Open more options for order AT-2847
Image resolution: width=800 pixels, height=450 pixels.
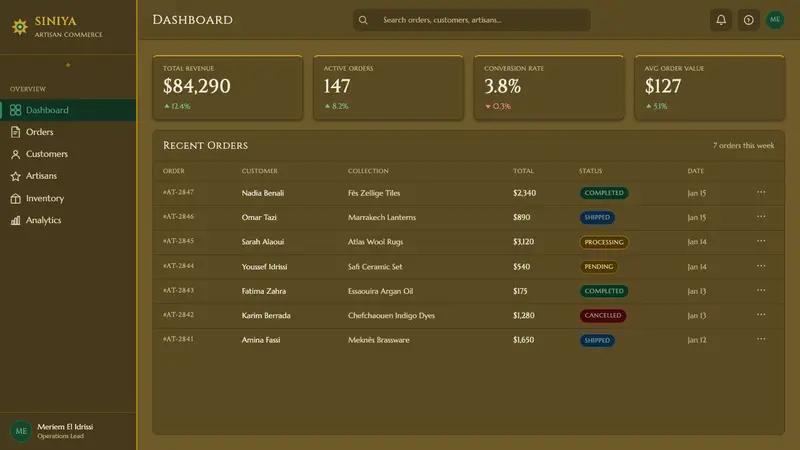click(761, 192)
